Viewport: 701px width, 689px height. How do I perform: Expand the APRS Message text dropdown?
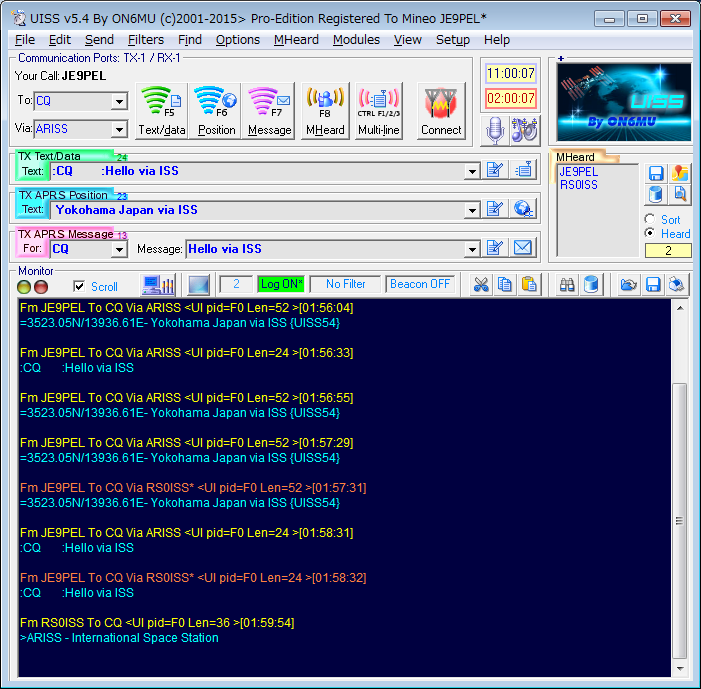[472, 249]
